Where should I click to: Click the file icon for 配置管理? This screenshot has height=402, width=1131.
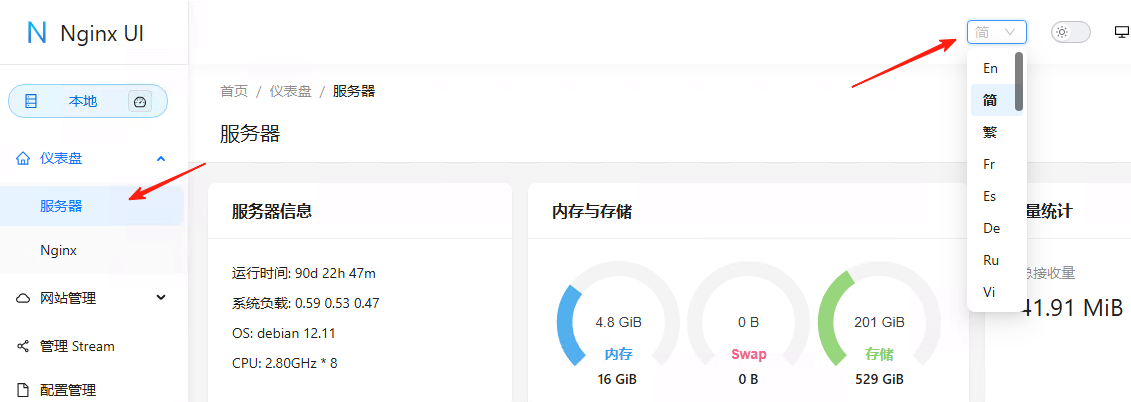click(23, 390)
